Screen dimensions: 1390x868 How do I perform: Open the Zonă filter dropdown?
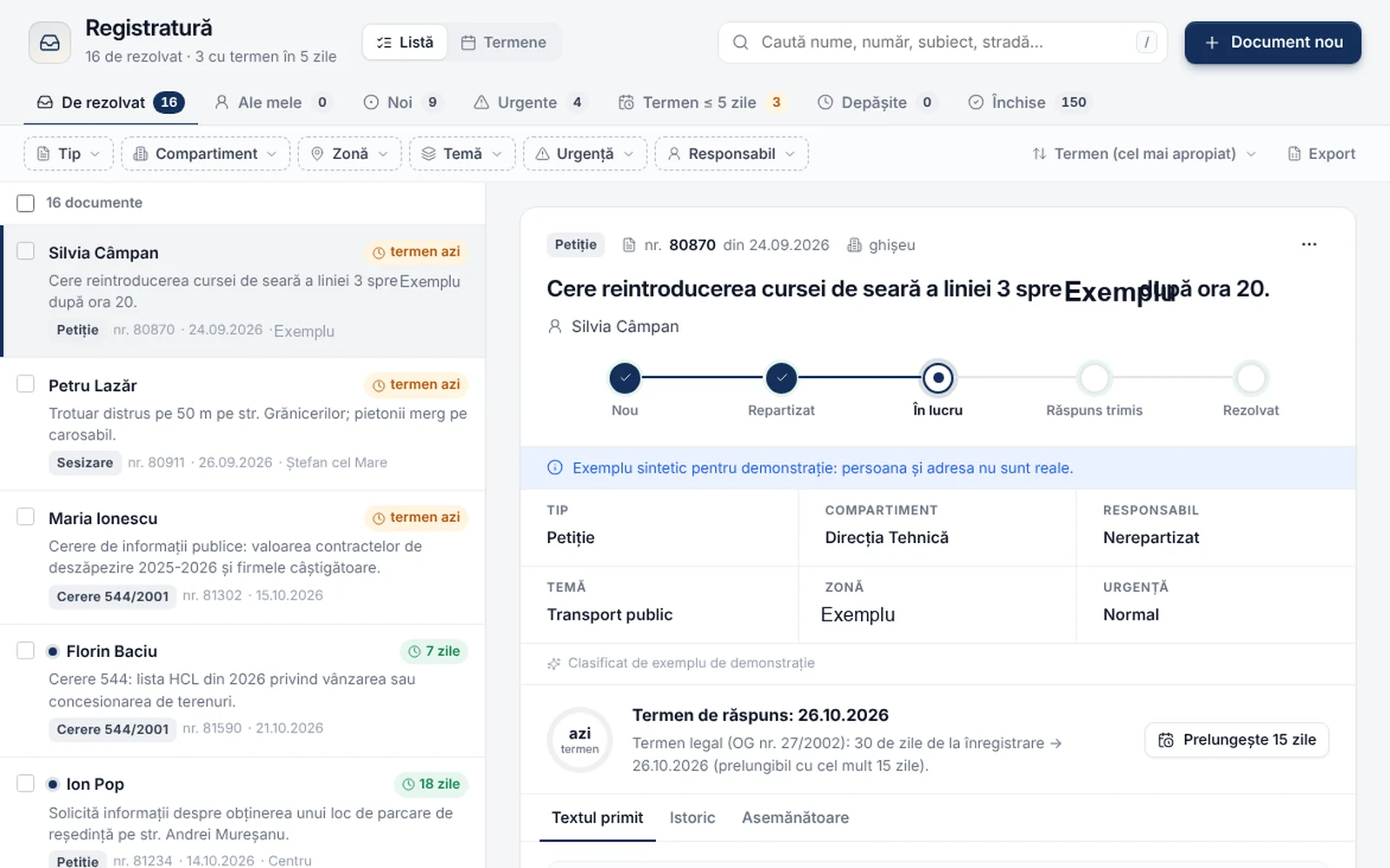349,154
